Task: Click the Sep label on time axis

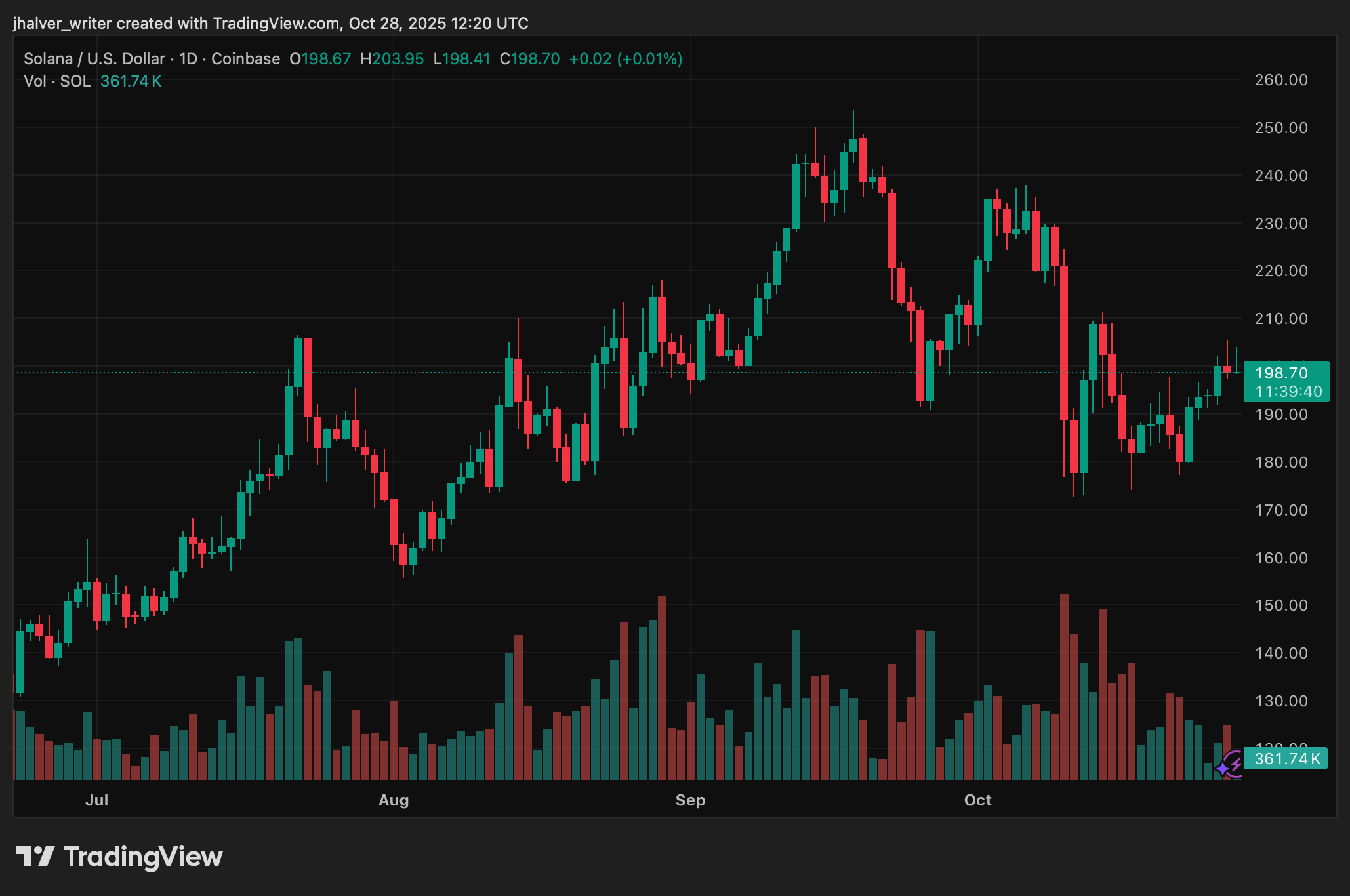Action: click(x=690, y=800)
